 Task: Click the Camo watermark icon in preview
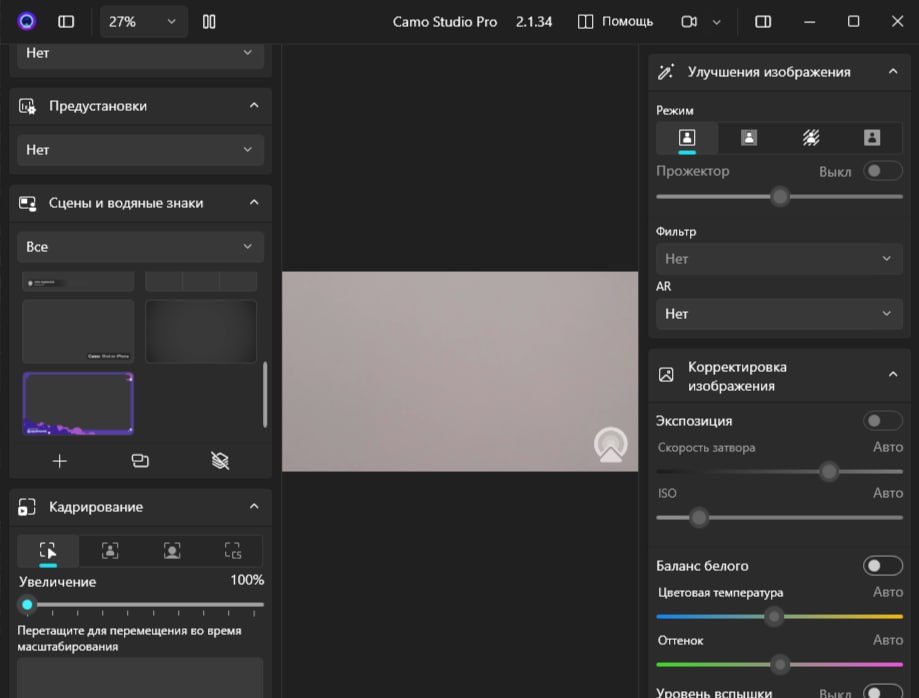pos(611,445)
